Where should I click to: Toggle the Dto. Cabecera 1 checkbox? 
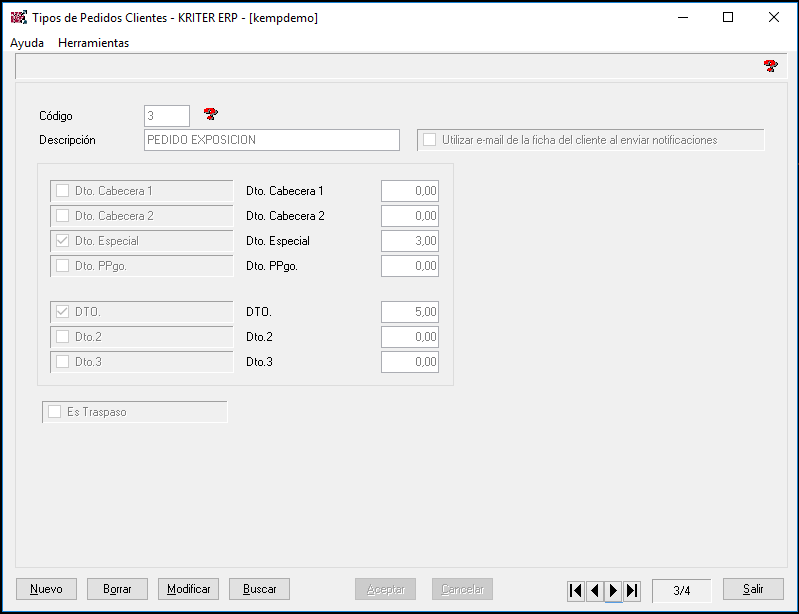tap(63, 191)
